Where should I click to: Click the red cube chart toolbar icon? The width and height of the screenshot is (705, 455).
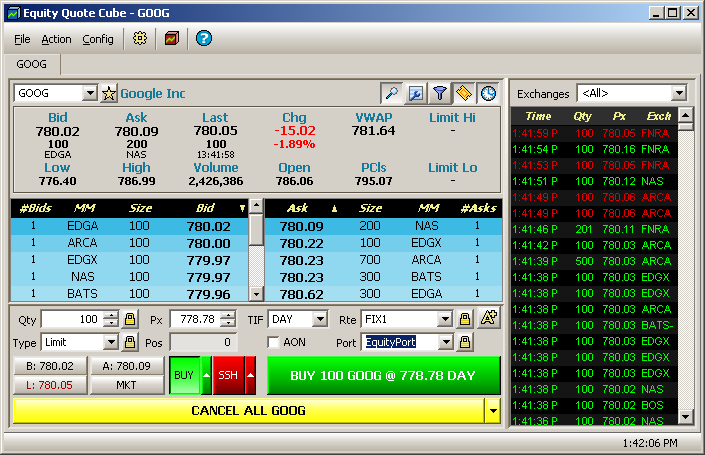pos(172,39)
